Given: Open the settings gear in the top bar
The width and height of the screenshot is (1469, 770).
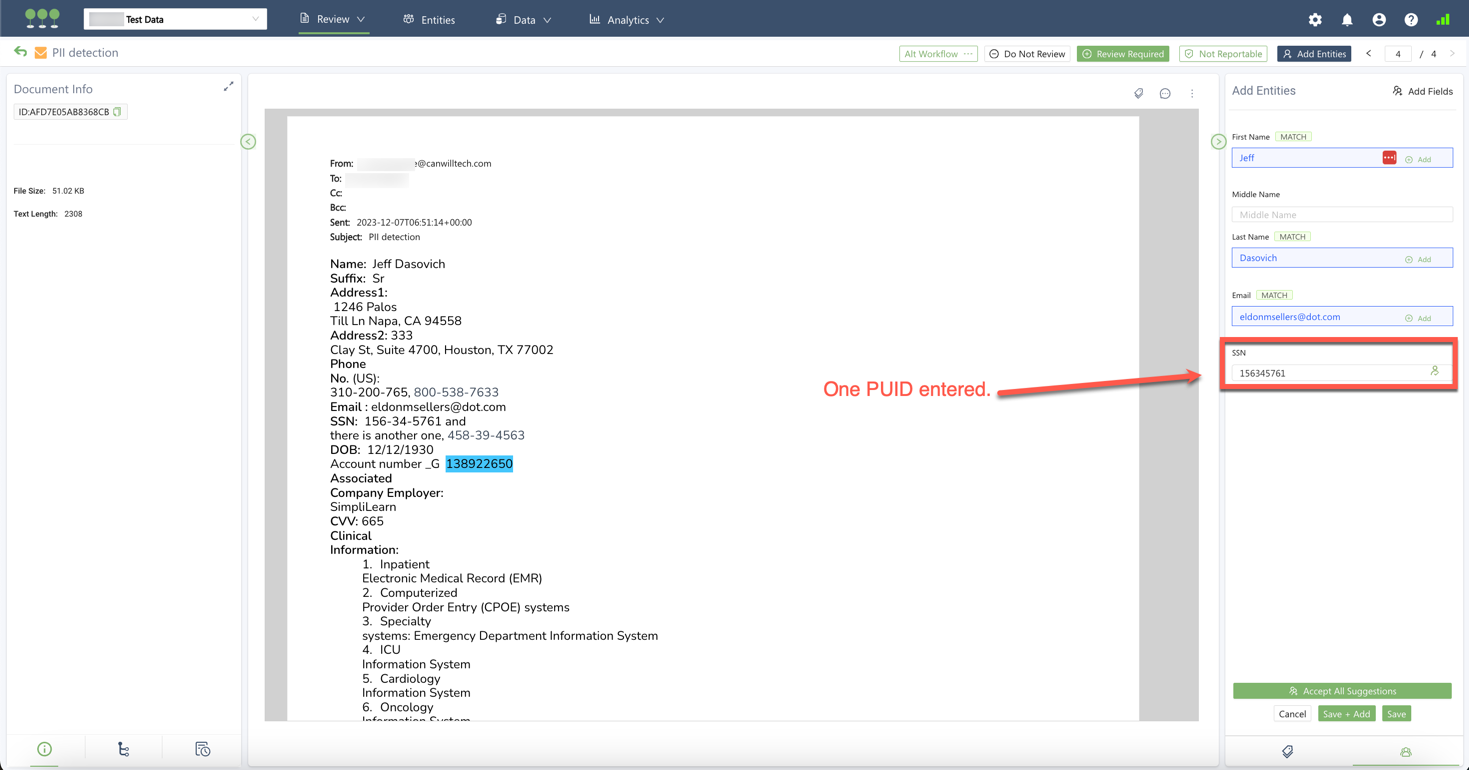Looking at the screenshot, I should (x=1315, y=20).
